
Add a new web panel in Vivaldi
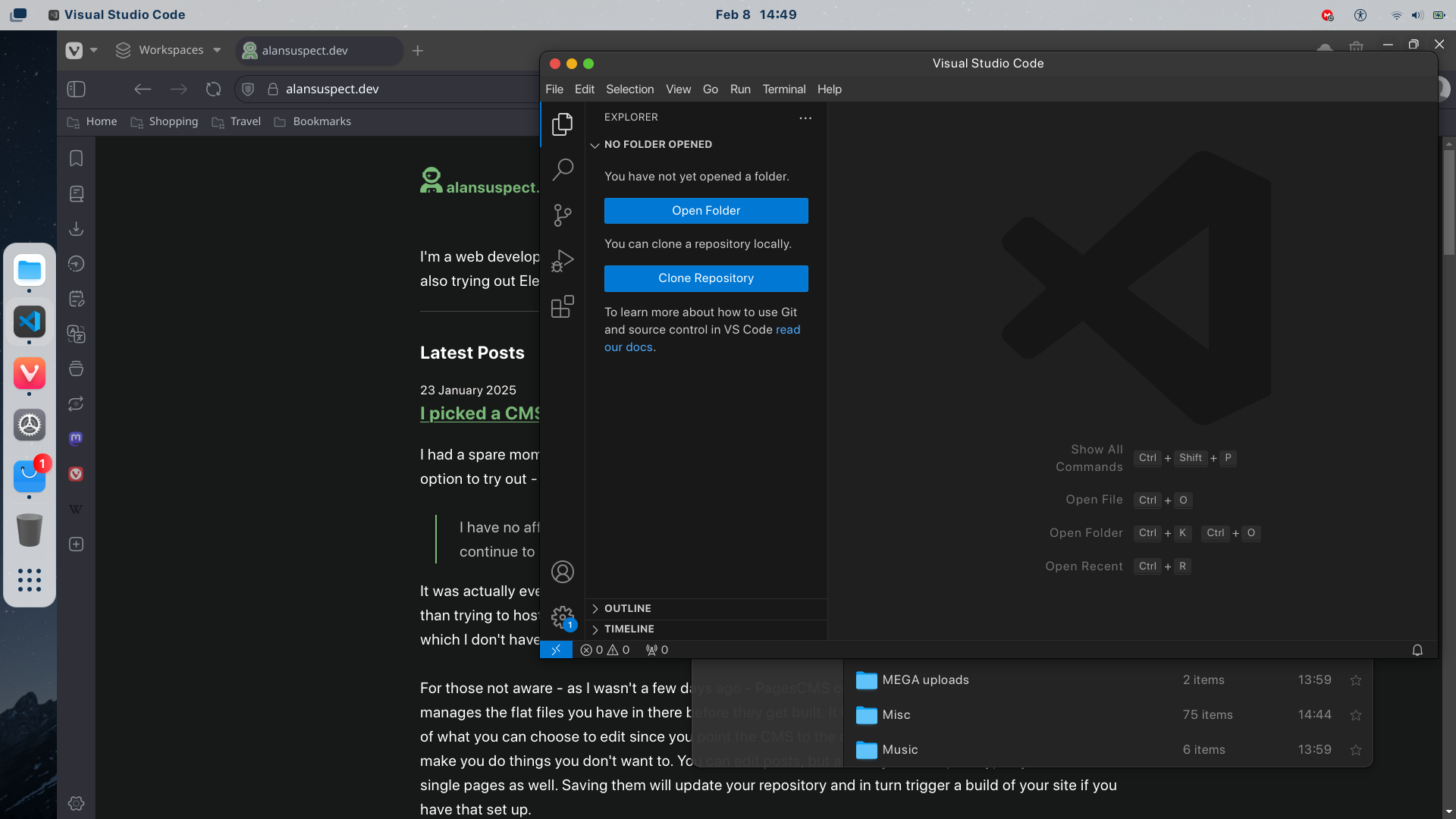[x=76, y=544]
